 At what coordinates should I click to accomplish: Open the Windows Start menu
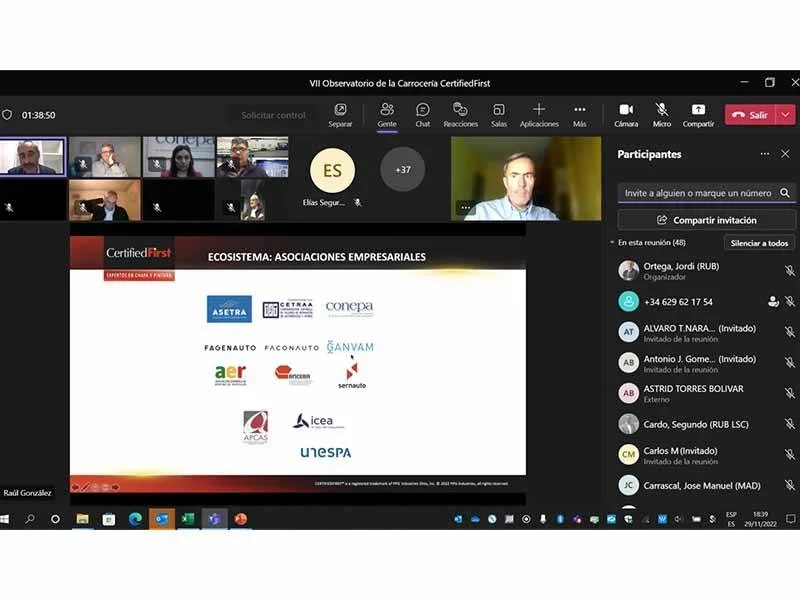tap(5, 519)
